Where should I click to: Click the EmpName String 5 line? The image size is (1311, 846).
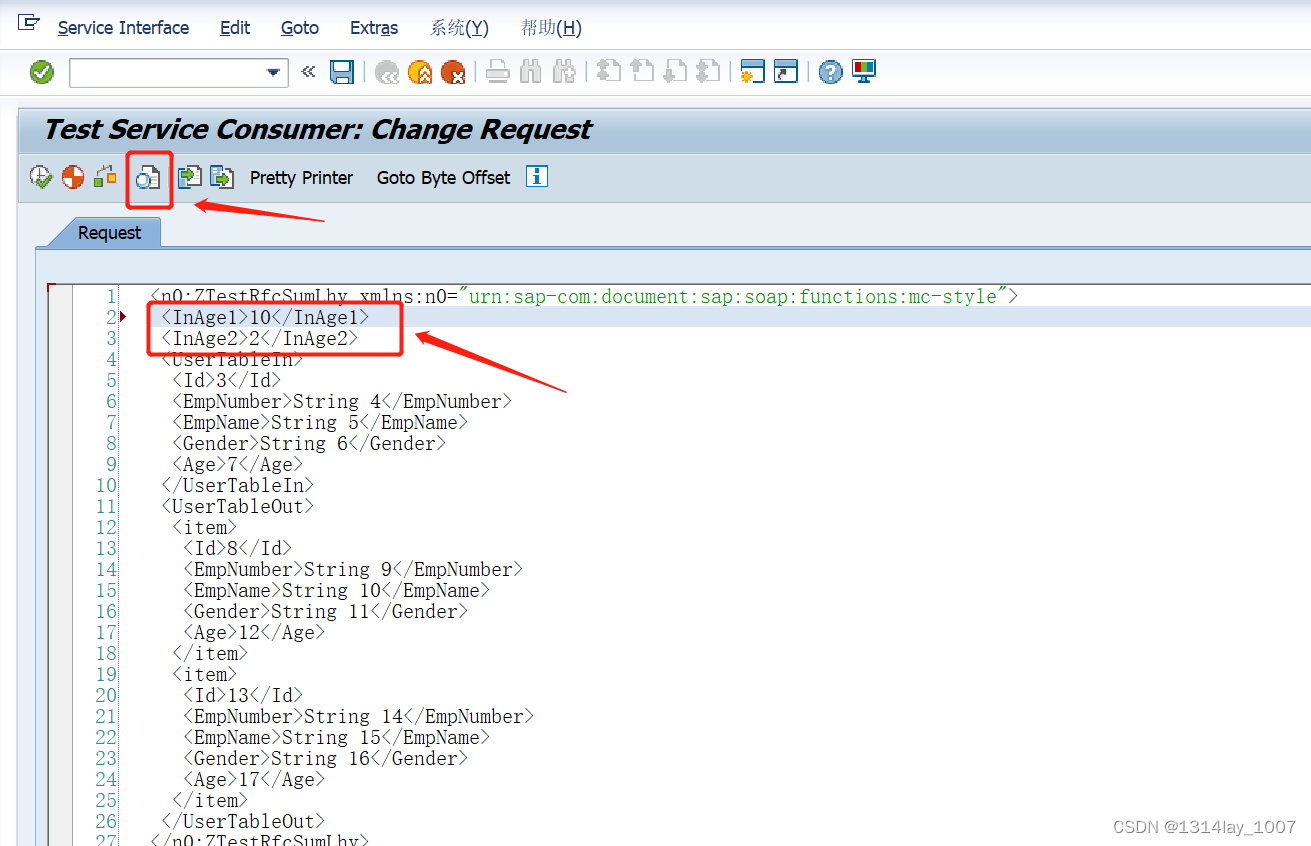[320, 422]
